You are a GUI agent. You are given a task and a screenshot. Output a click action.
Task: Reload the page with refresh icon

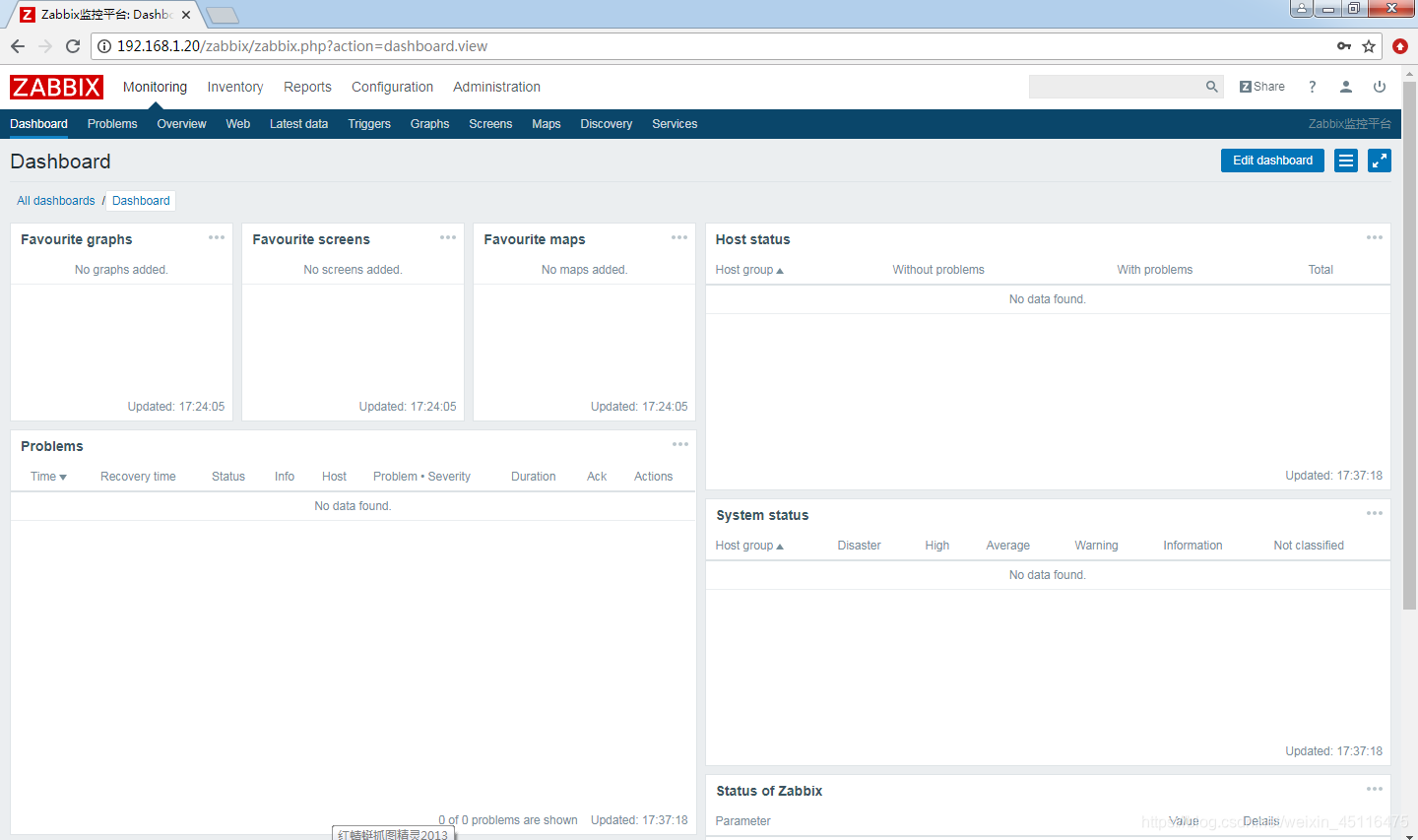tap(73, 46)
